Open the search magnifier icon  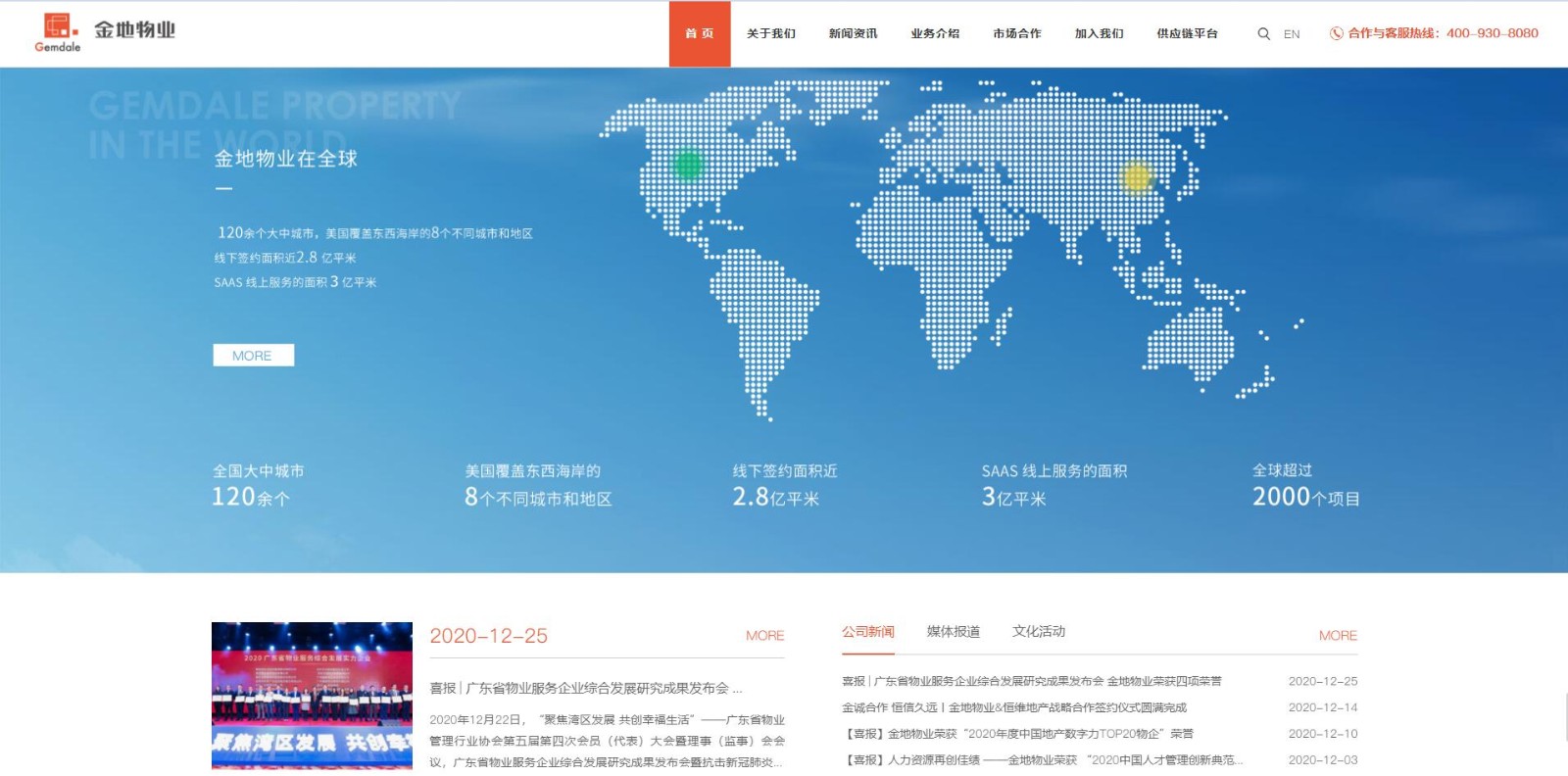pyautogui.click(x=1263, y=33)
